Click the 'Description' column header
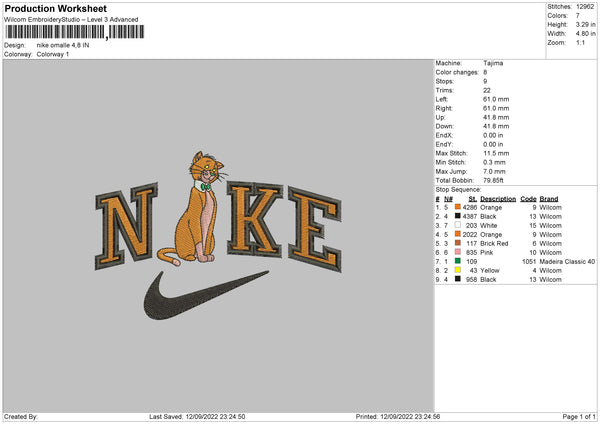The width and height of the screenshot is (600, 424). pyautogui.click(x=498, y=199)
